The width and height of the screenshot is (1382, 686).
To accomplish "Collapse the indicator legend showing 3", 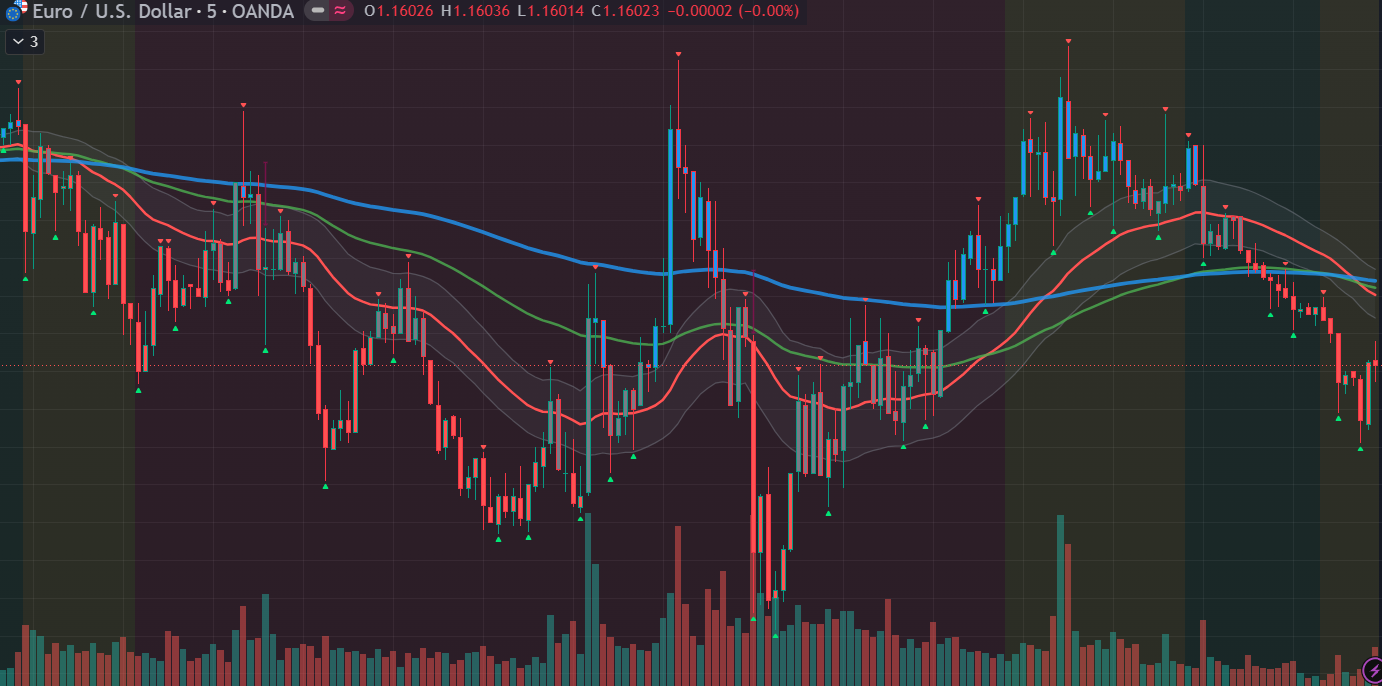I will [24, 42].
